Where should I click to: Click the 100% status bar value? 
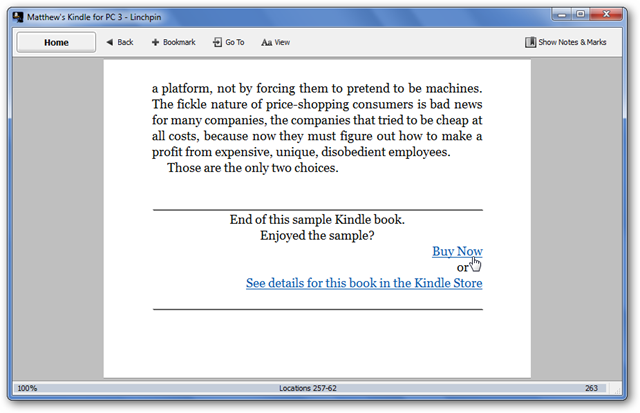[27, 388]
